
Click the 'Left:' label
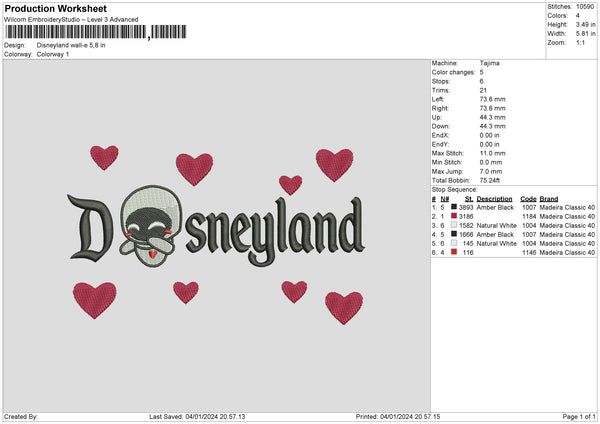(x=438, y=99)
